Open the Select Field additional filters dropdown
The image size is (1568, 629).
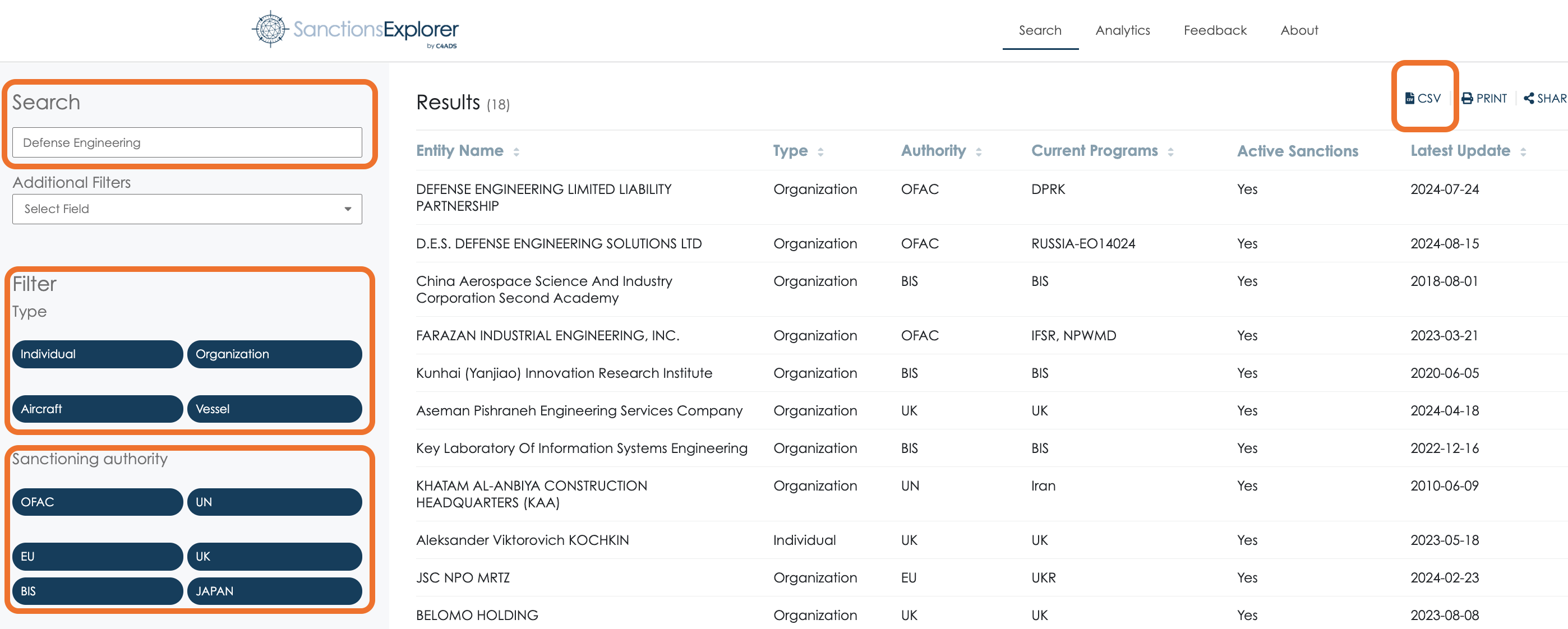click(187, 209)
